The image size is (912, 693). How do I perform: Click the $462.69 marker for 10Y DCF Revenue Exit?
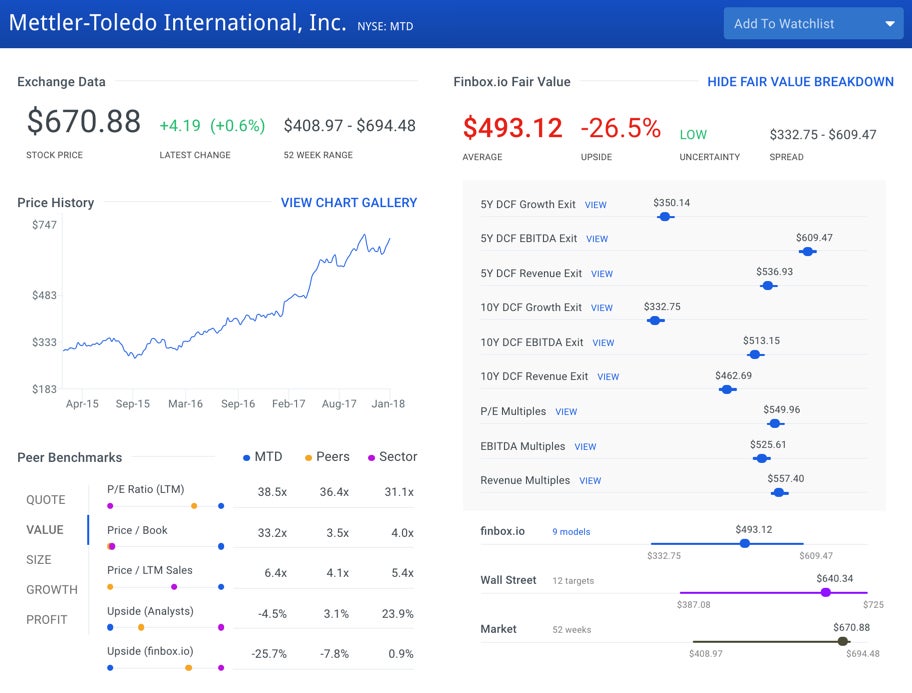[726, 389]
